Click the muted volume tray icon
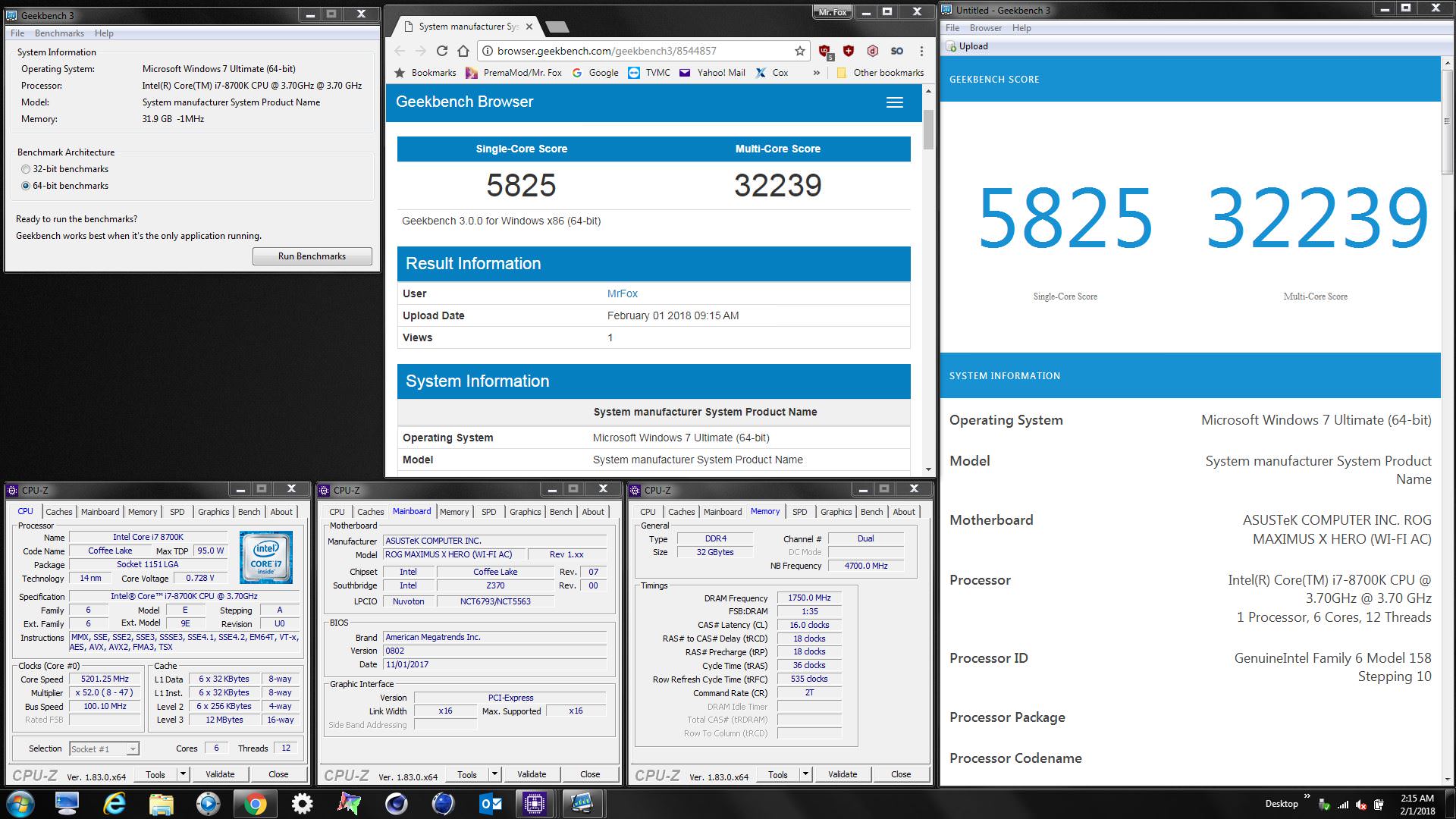1456x819 pixels. (1361, 805)
